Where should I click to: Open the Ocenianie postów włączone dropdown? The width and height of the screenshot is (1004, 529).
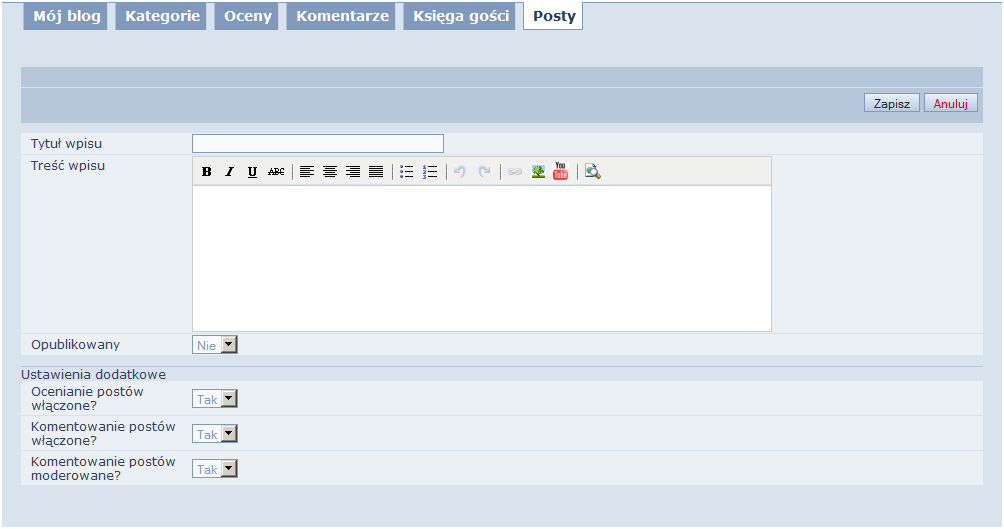215,399
